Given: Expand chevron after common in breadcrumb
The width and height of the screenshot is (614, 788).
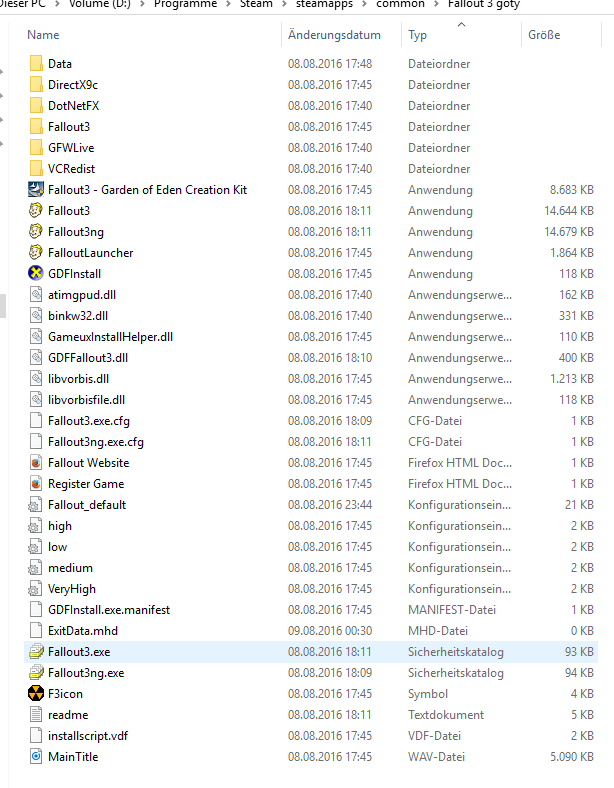Looking at the screenshot, I should click(436, 5).
